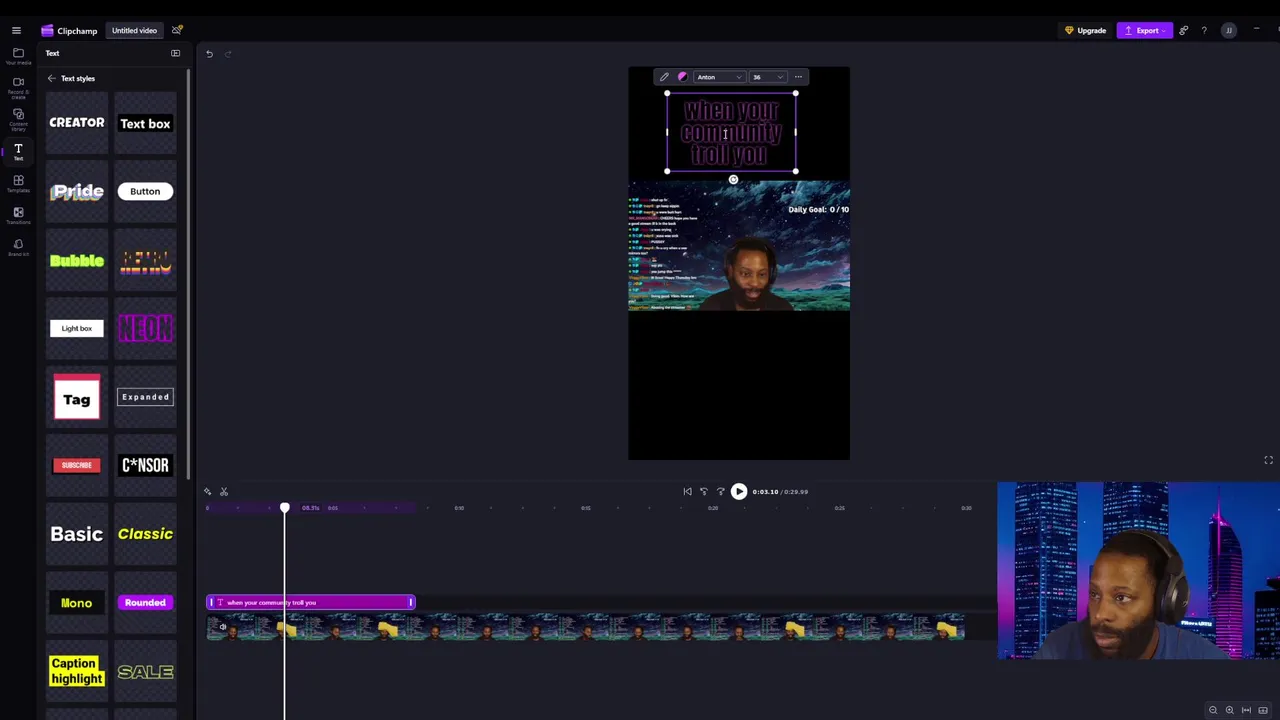Use the Caption highlight text style
1280x720 pixels.
point(77,671)
